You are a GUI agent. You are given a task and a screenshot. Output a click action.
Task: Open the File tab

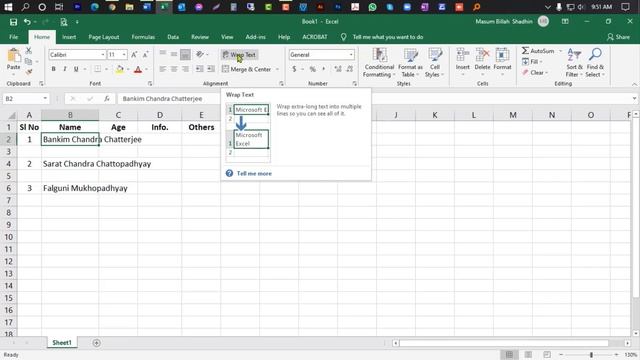[x=13, y=37]
